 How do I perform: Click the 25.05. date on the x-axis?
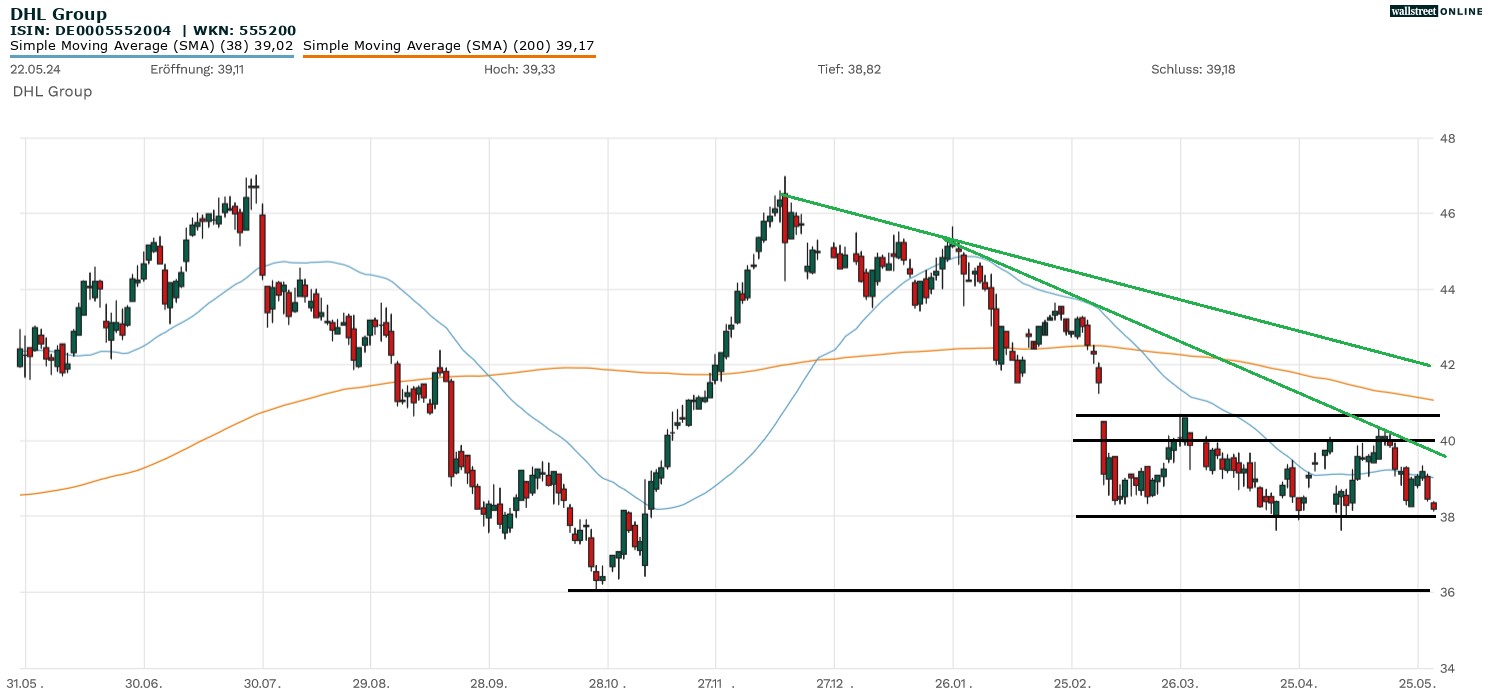pos(1418,683)
